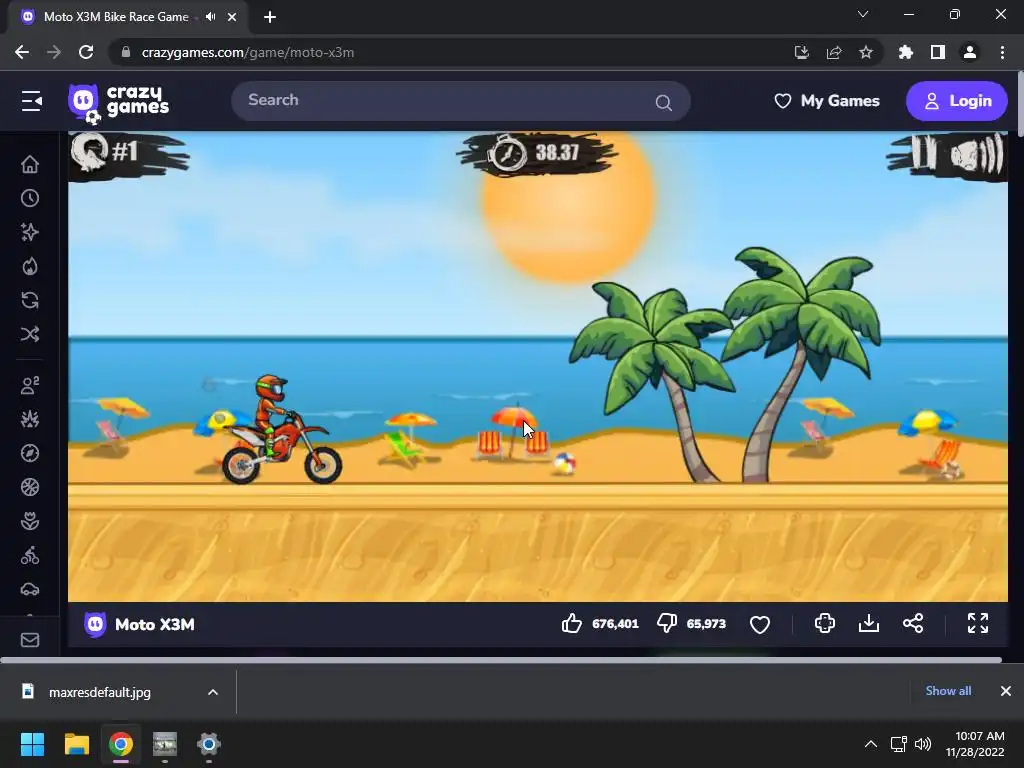Open downloaded maxresdefault.jpg file
The width and height of the screenshot is (1024, 768).
coord(99,692)
